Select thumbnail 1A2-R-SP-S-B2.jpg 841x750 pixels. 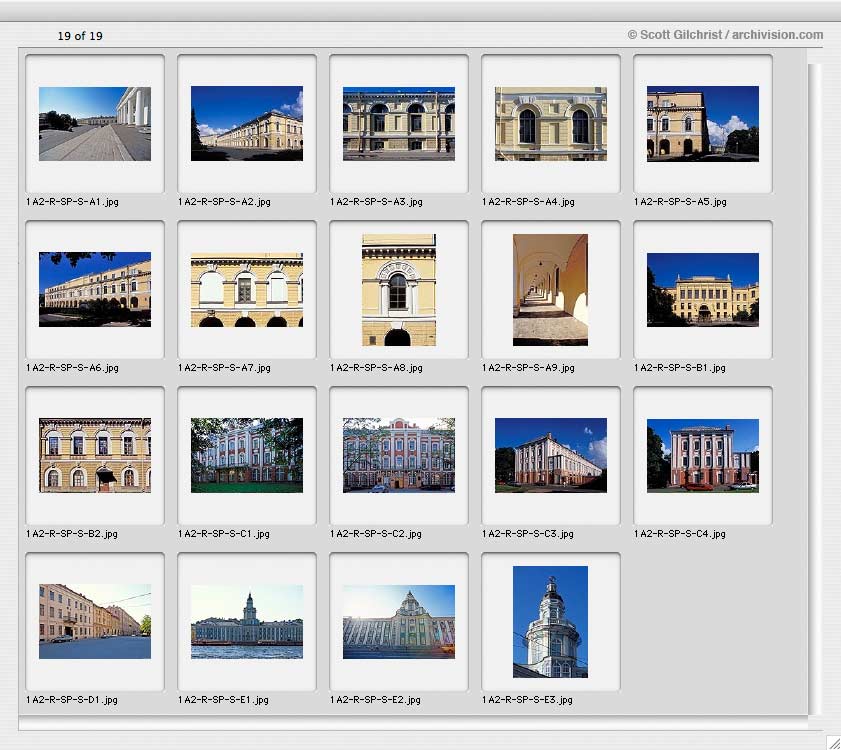[x=95, y=455]
